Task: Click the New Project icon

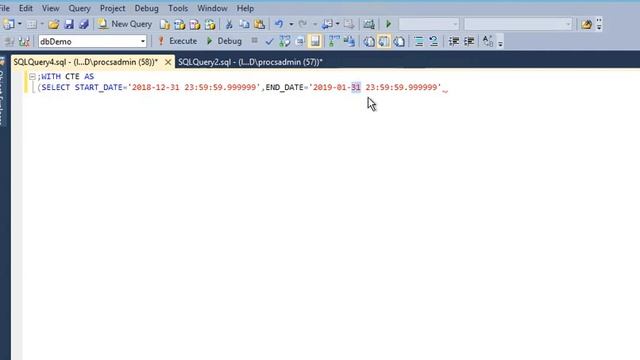Action: (8, 24)
